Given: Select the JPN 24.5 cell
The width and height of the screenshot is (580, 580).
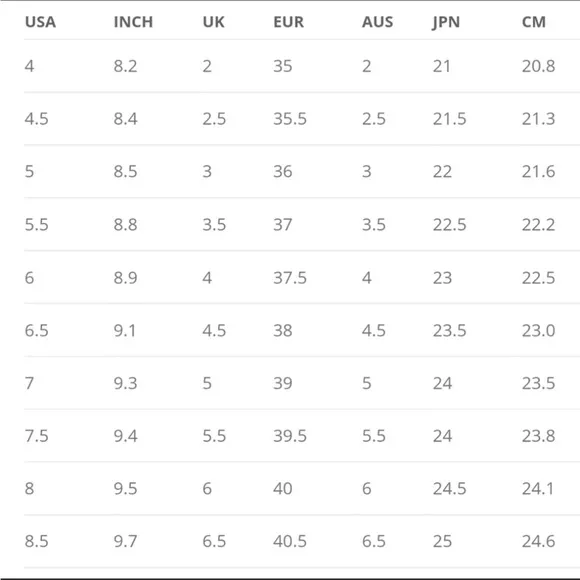Looking at the screenshot, I should click(x=449, y=489).
